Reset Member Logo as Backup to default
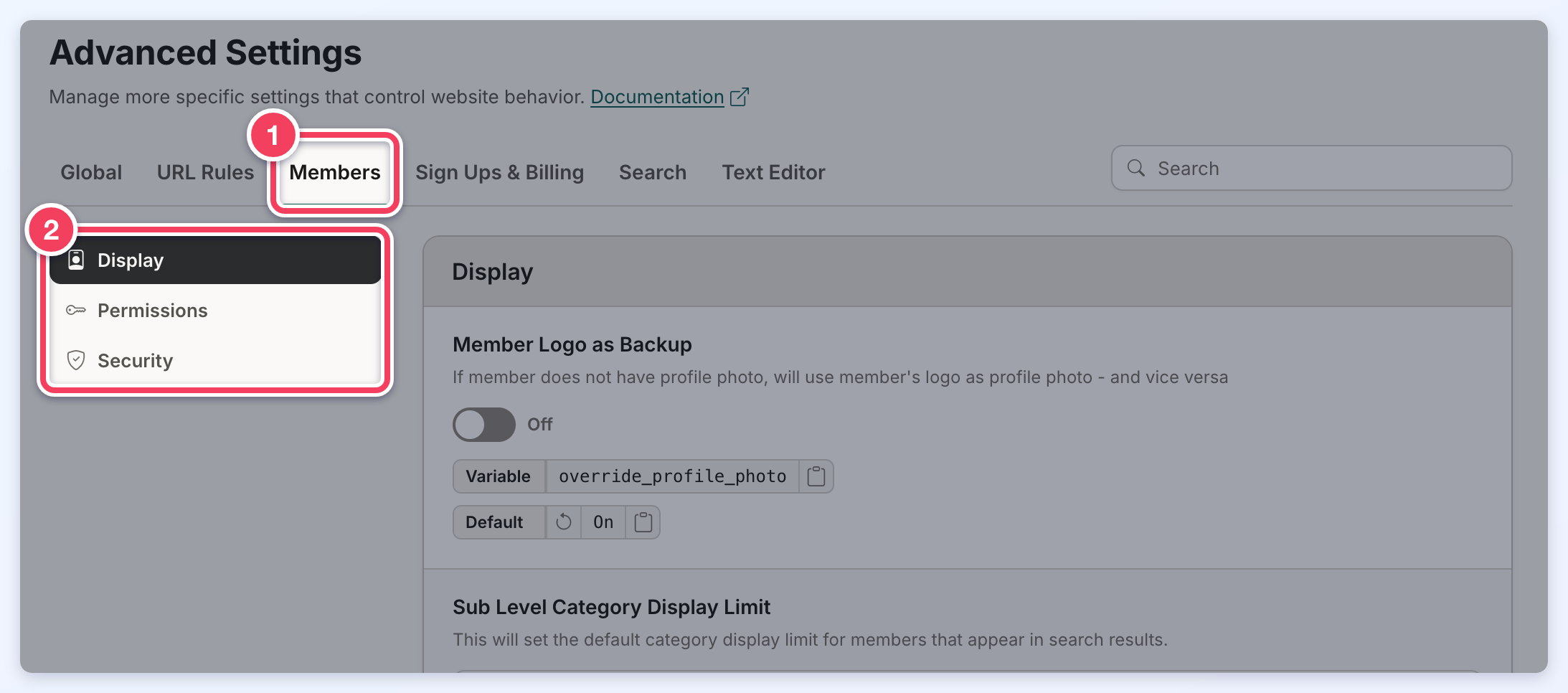 pyautogui.click(x=564, y=522)
